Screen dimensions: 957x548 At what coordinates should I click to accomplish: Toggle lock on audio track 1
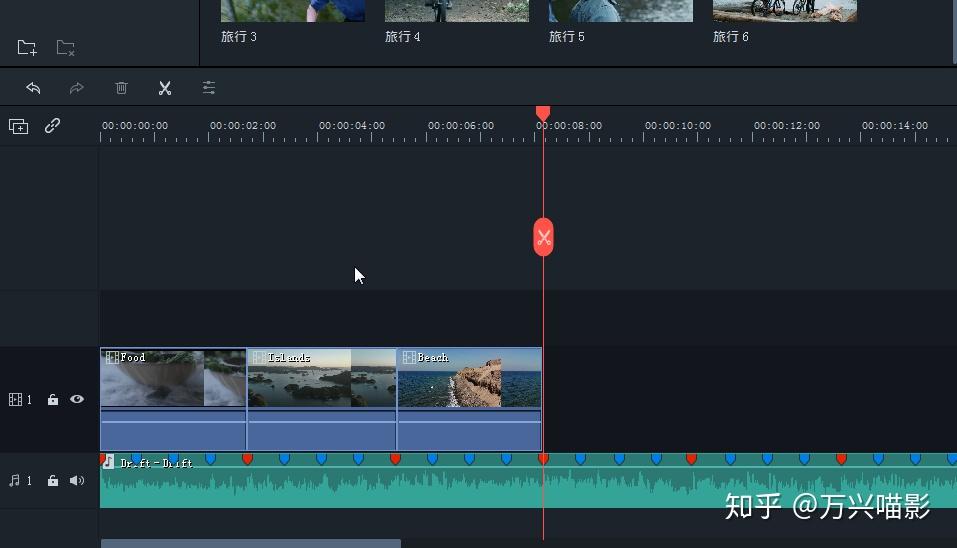tap(53, 481)
